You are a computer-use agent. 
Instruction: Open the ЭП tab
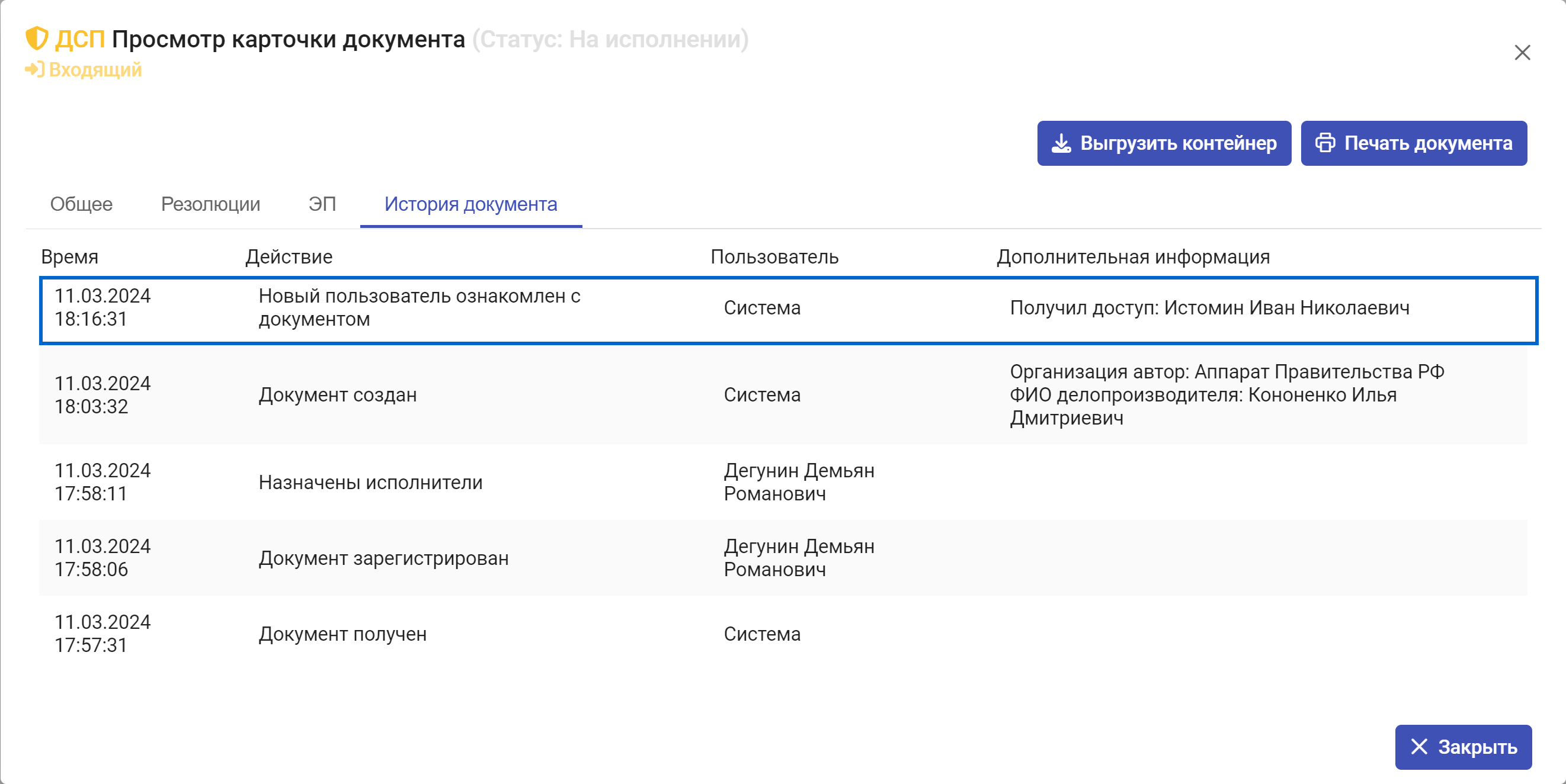322,204
